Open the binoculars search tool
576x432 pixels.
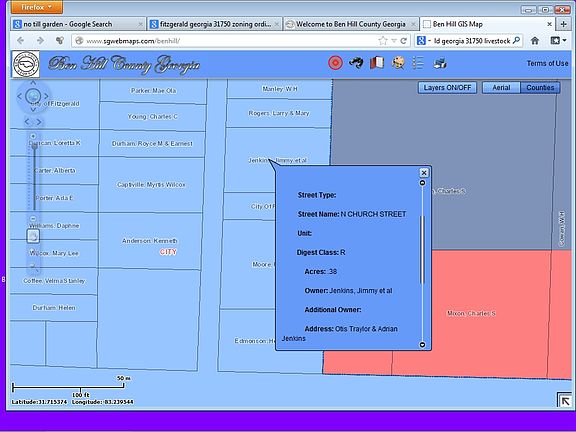coord(356,63)
